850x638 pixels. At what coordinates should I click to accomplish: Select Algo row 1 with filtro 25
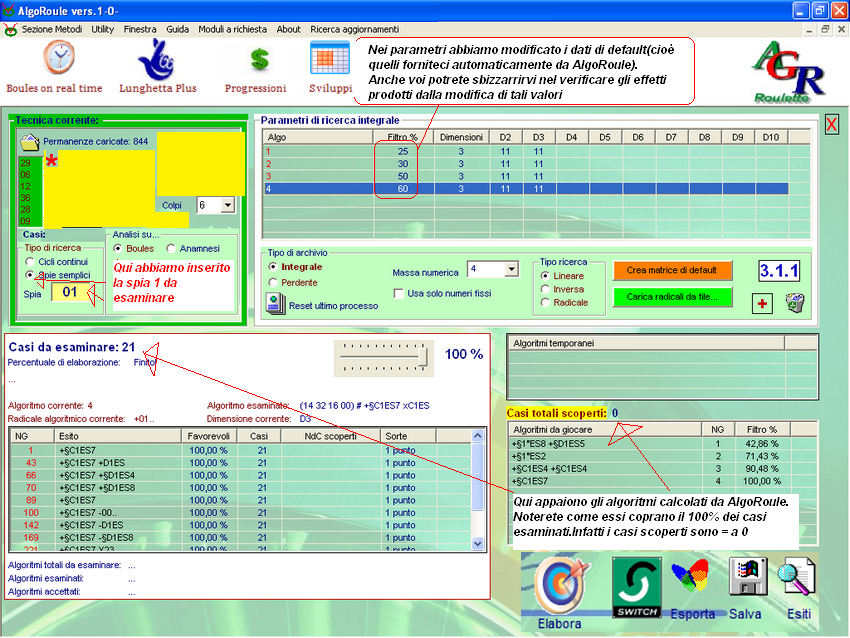point(525,151)
